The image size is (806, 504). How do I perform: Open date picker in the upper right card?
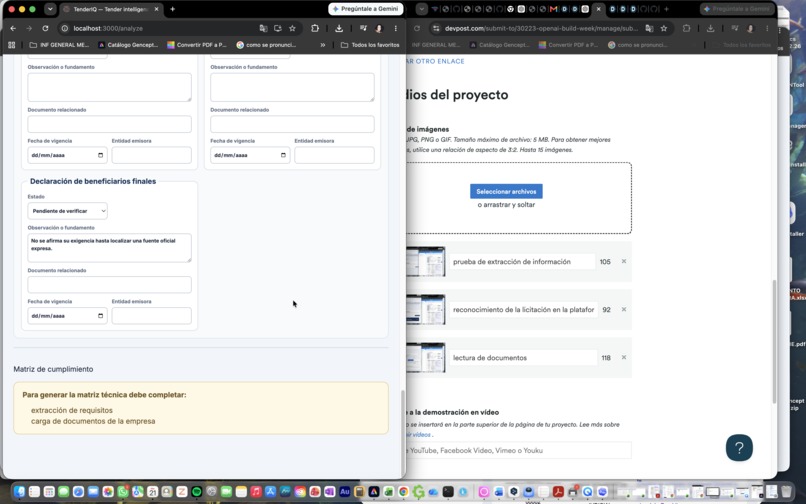pos(283,155)
